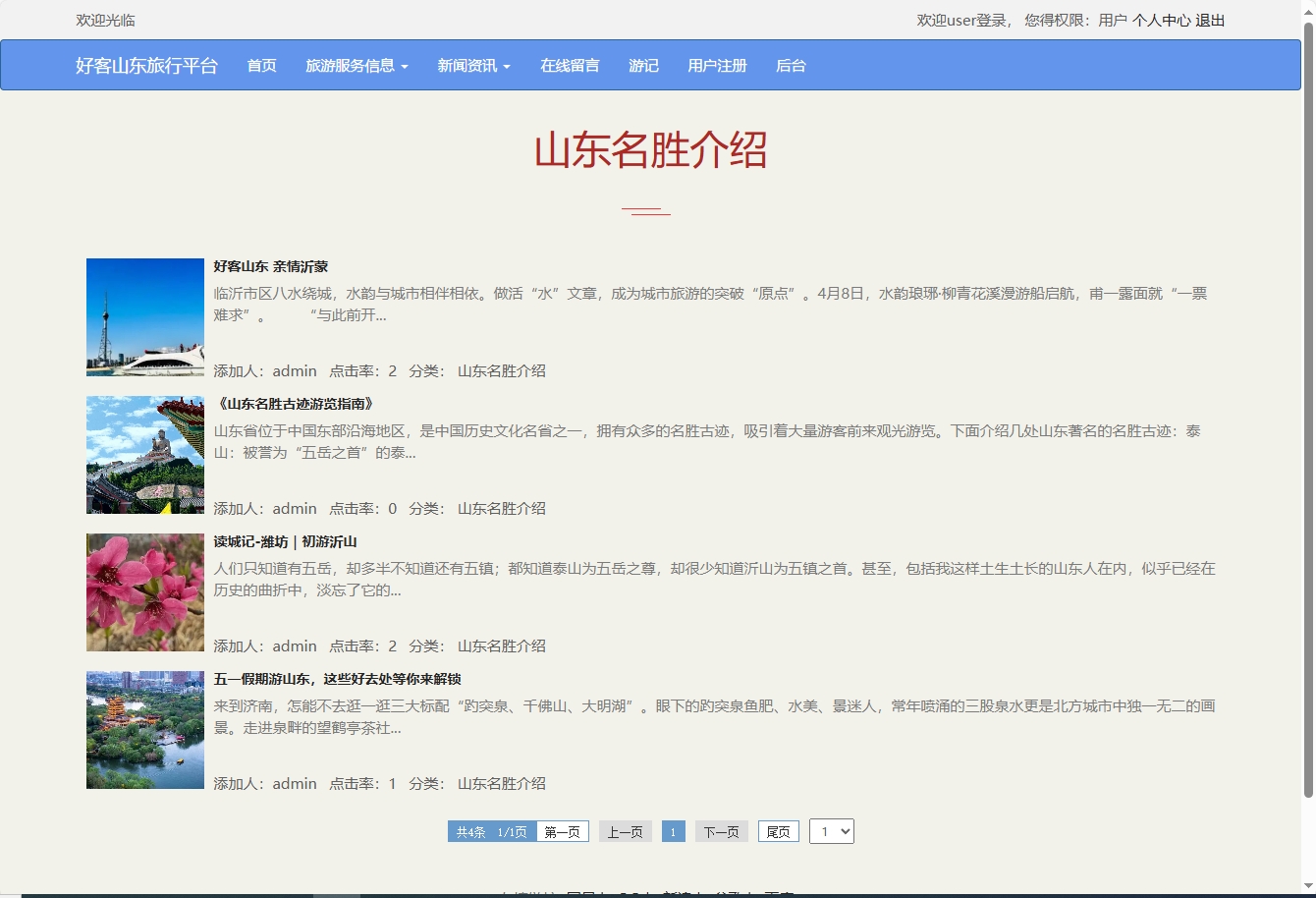
Task: Click 退出 to log out
Action: (1210, 20)
